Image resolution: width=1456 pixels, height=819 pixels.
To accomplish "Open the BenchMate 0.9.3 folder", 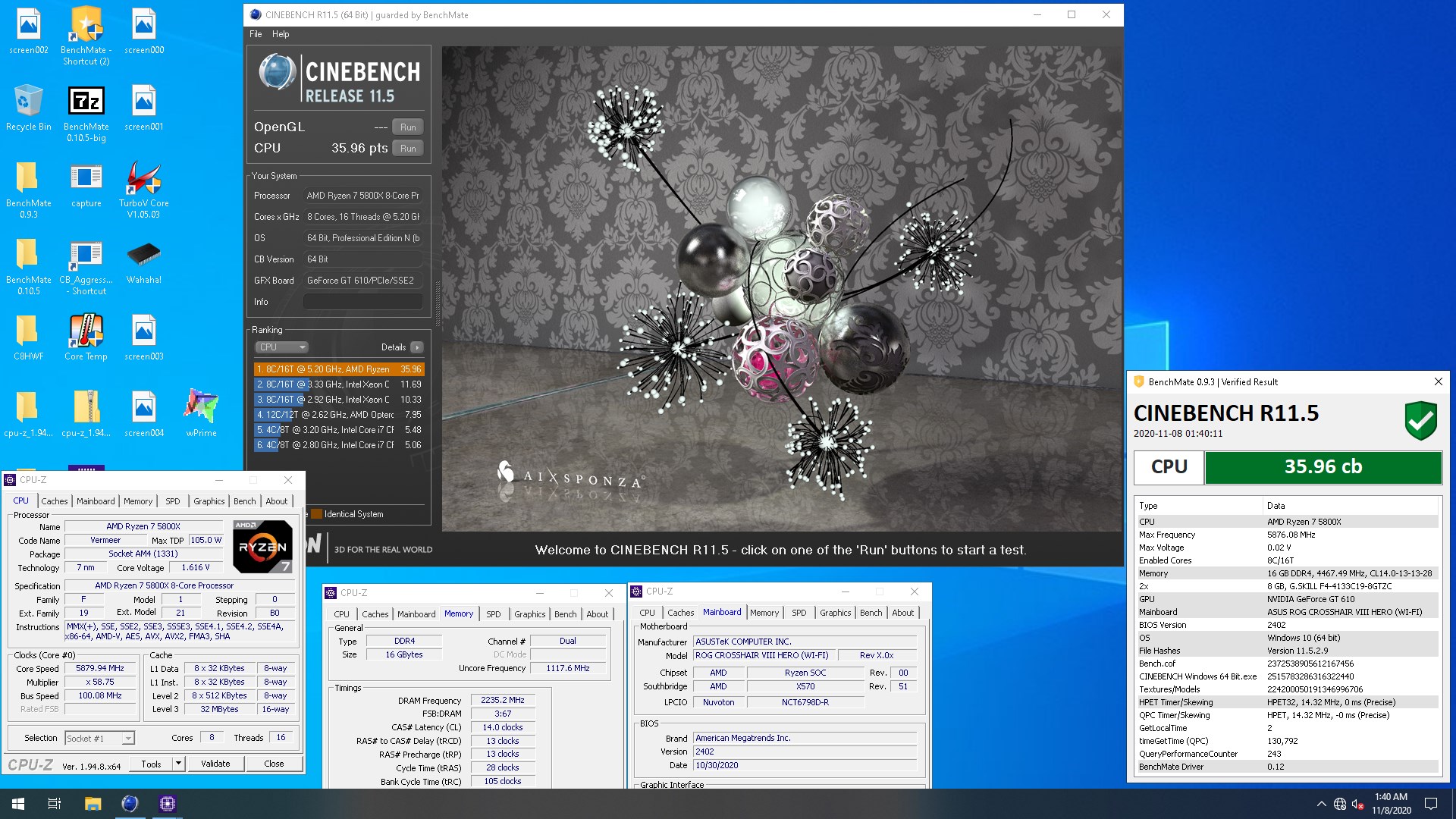I will [29, 190].
